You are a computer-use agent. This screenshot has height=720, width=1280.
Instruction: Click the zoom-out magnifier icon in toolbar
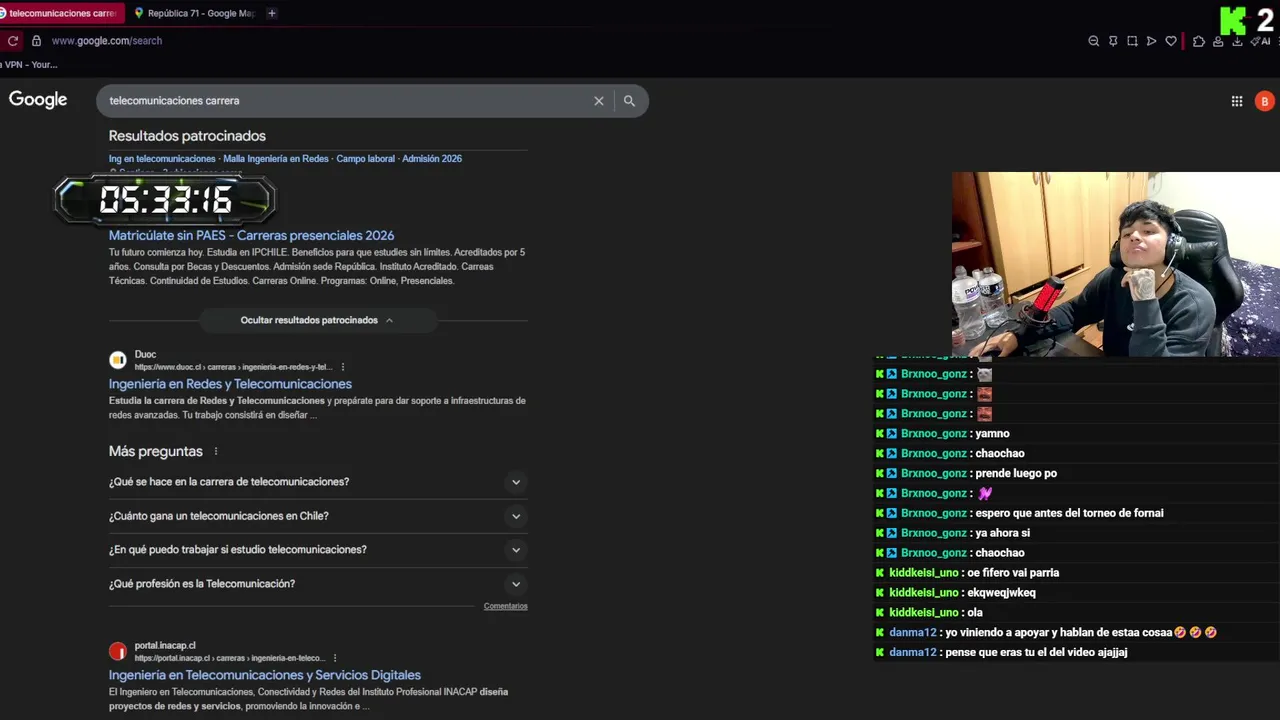pos(1093,41)
